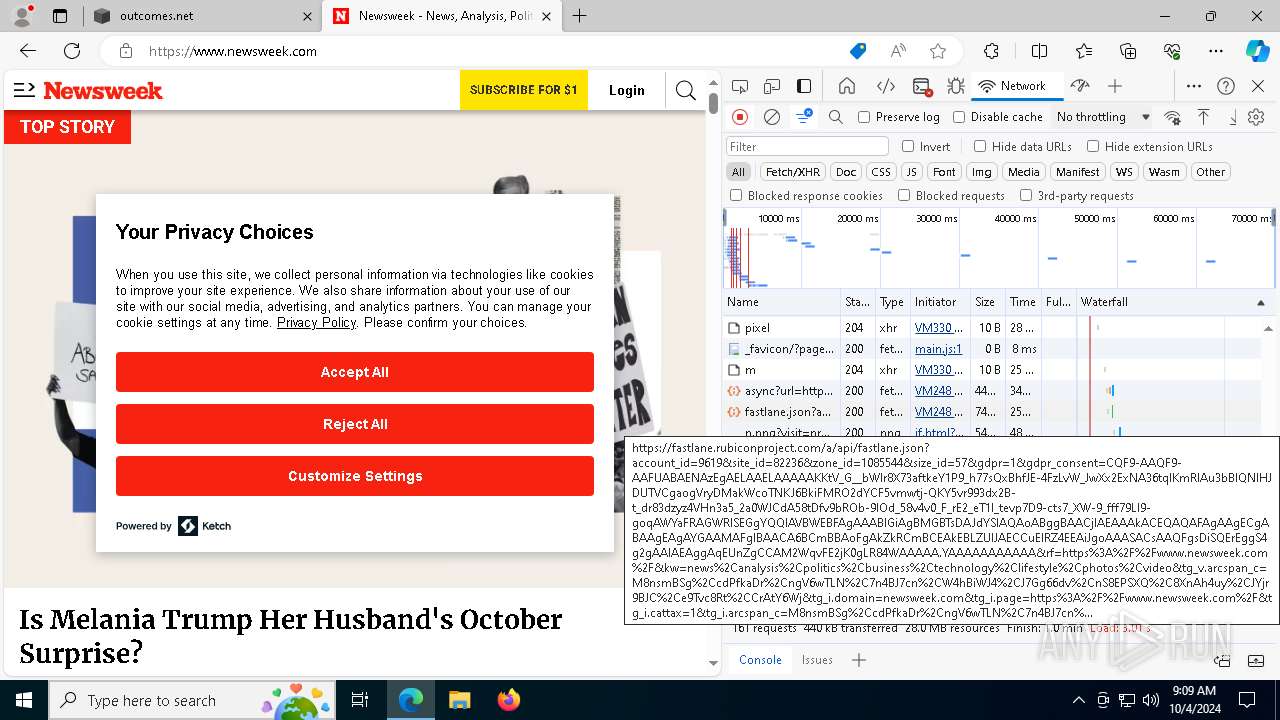Select the pixel request row
Viewport: 1280px width, 720px height.
[990, 328]
